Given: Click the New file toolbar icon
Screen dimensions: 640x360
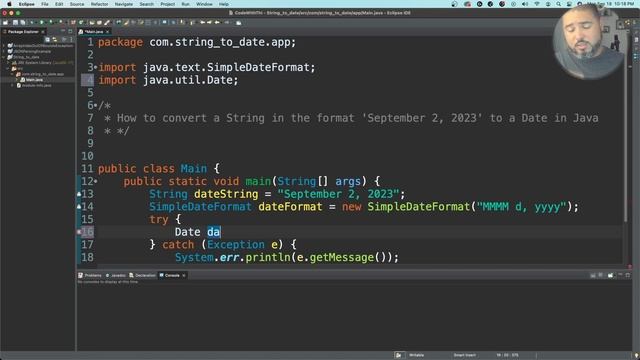Looking at the screenshot, I should (5, 22).
